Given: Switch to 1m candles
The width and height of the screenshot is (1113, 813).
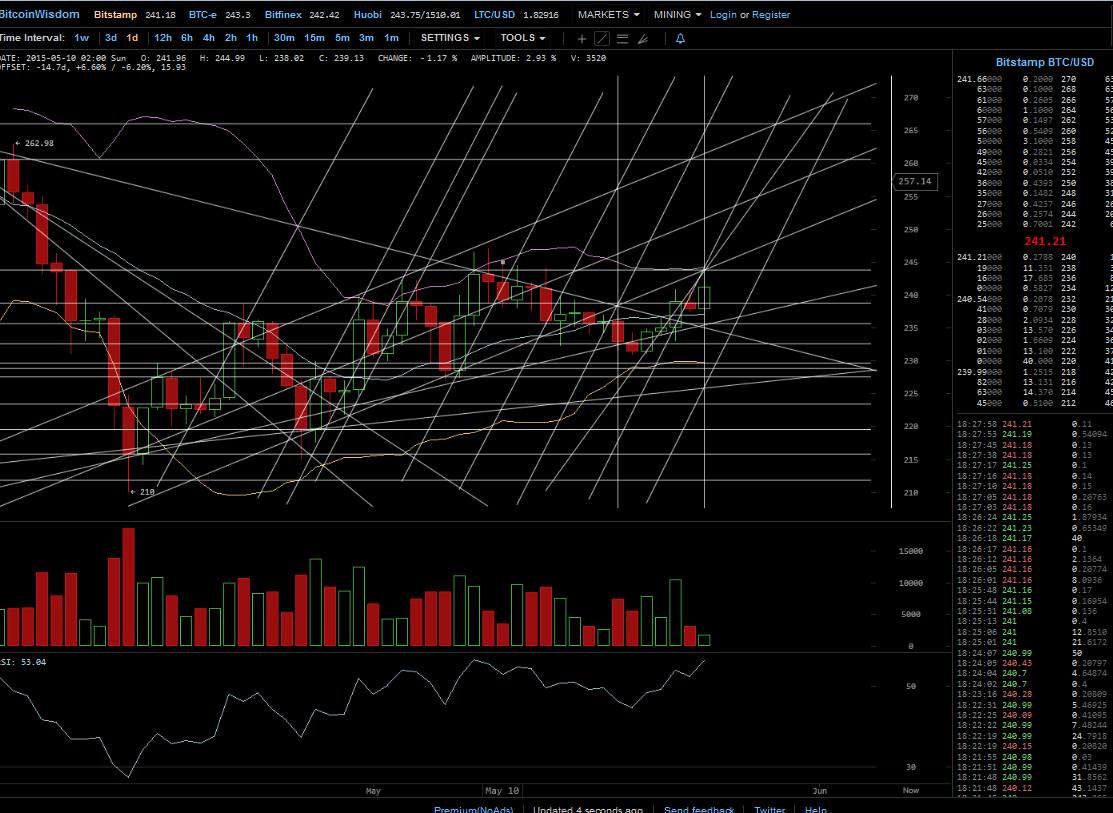Looking at the screenshot, I should (391, 38).
